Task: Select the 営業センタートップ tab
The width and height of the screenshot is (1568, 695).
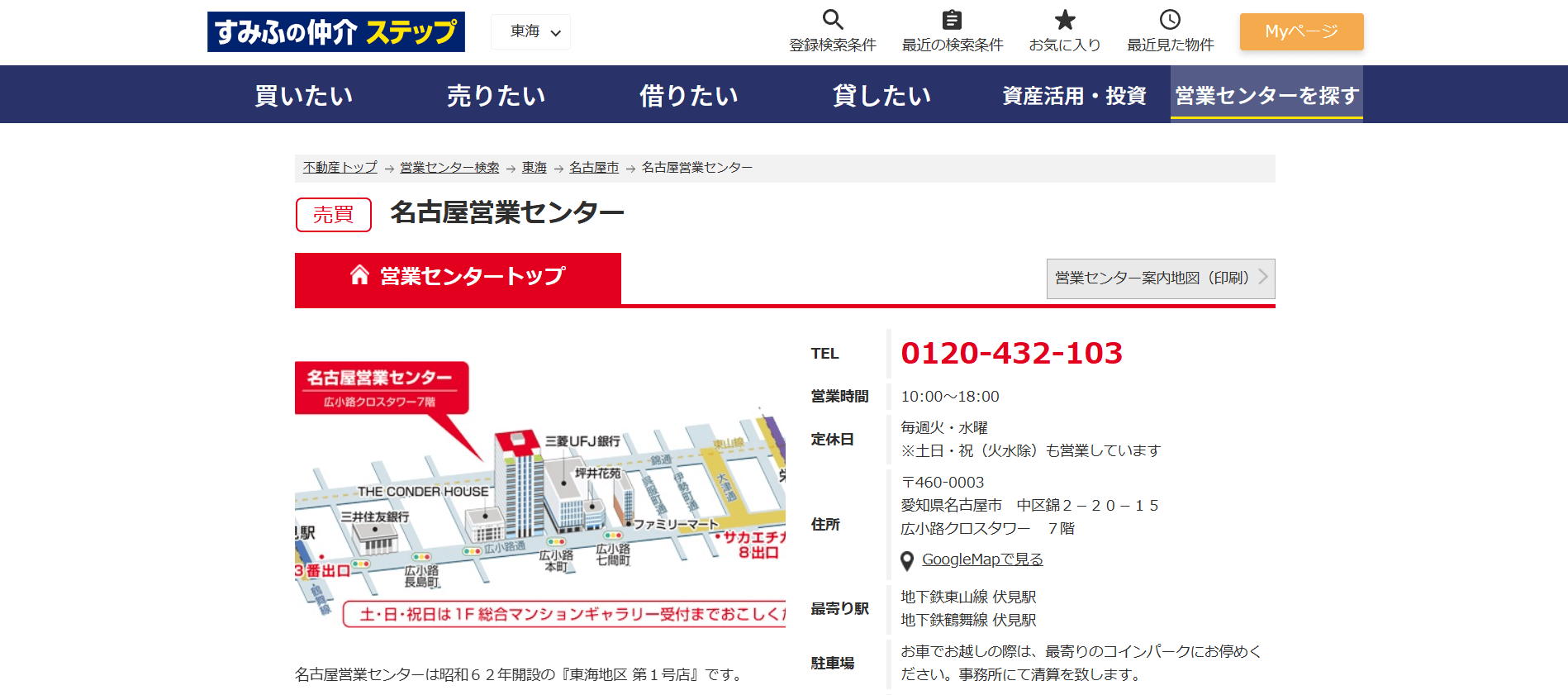Action: tap(458, 278)
